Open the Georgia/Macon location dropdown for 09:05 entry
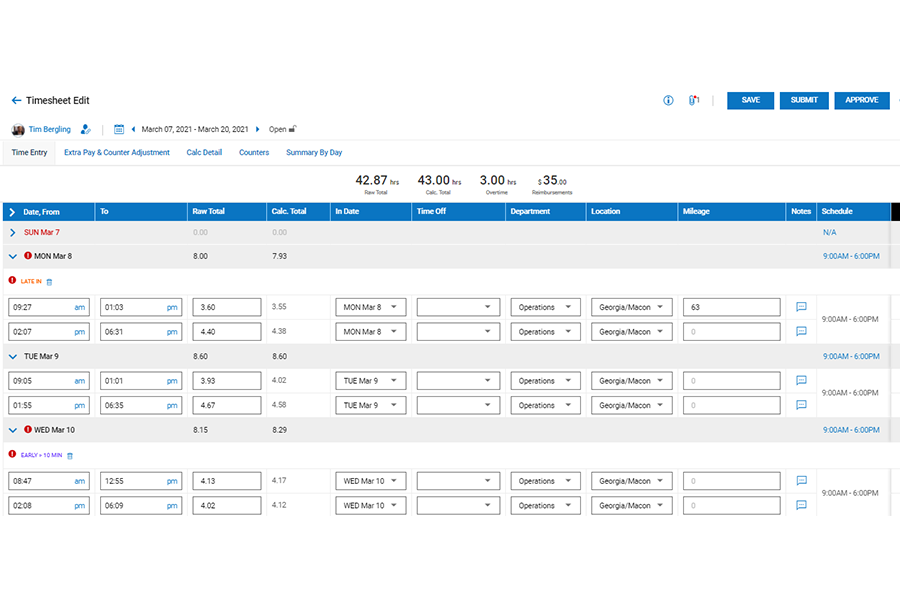 tap(631, 381)
